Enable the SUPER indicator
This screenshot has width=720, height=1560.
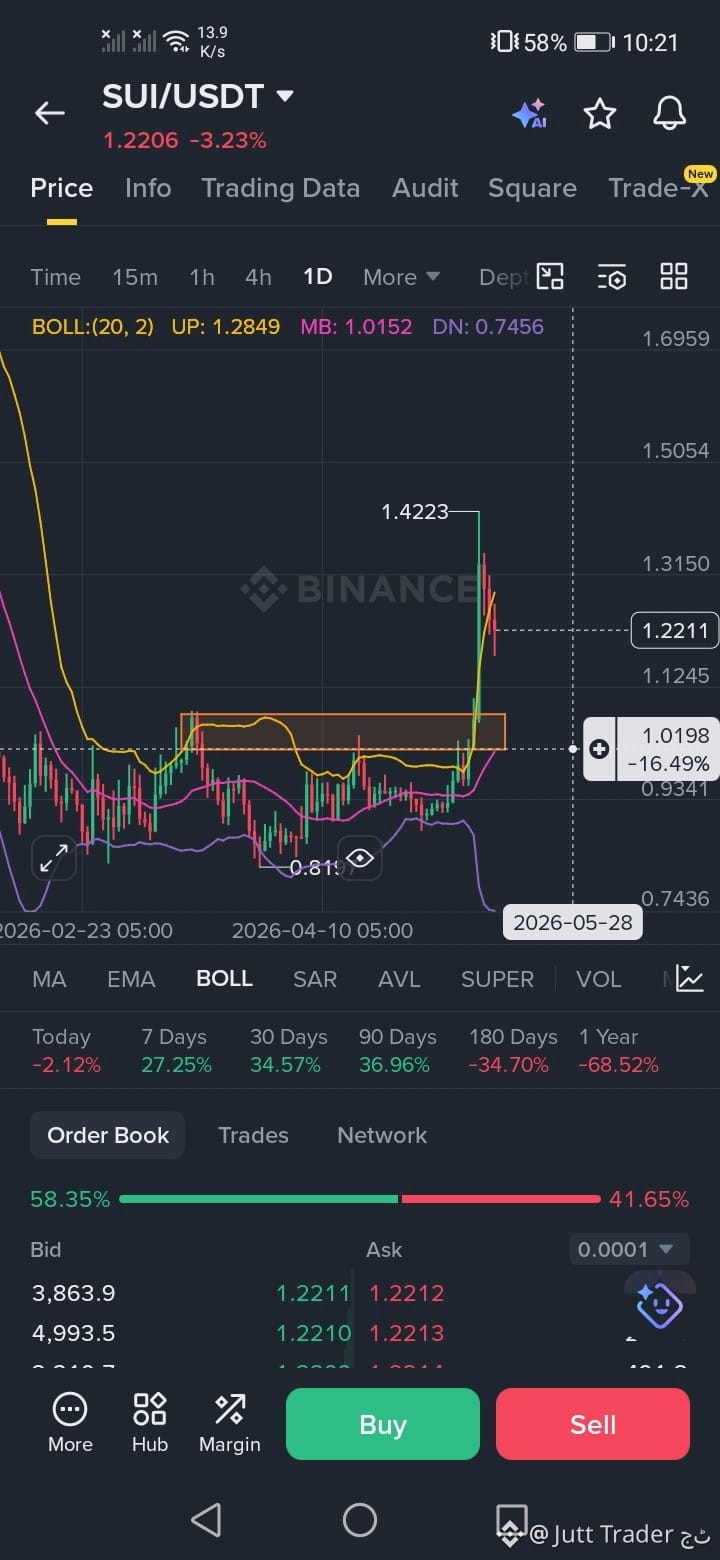tap(497, 979)
